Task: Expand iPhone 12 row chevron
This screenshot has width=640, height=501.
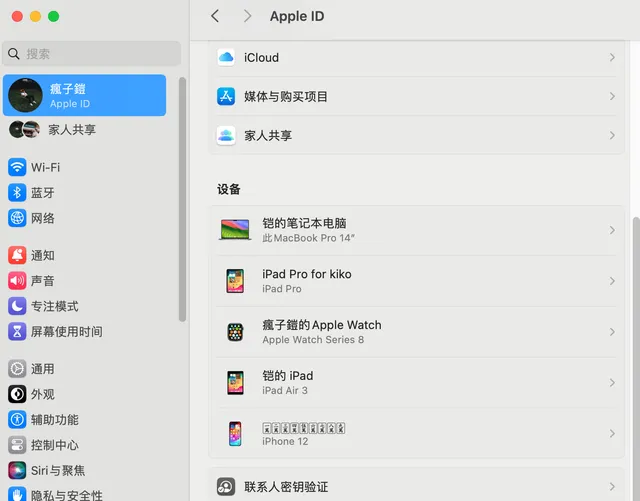Action: click(x=612, y=434)
